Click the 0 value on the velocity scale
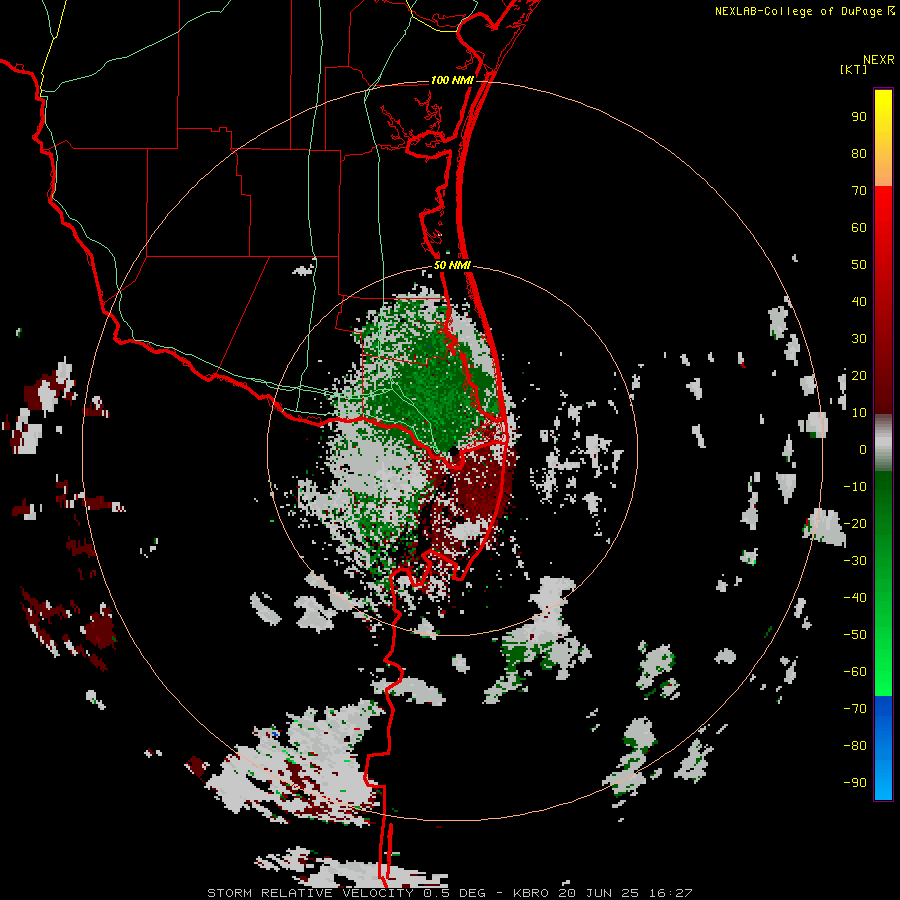 tap(863, 450)
